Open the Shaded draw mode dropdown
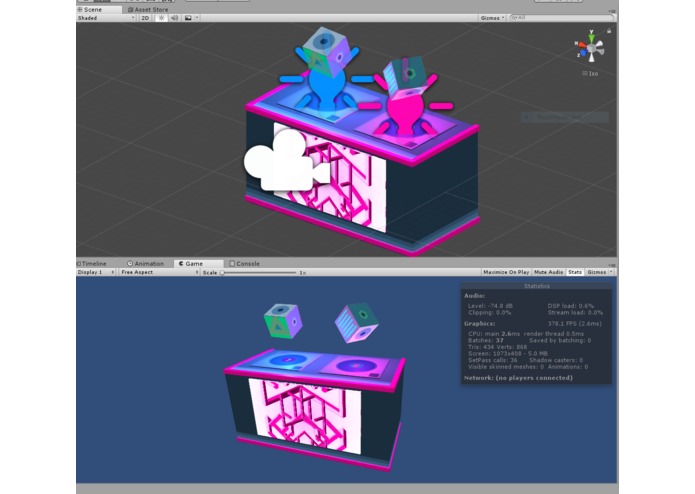This screenshot has height=494, width=695. click(106, 18)
